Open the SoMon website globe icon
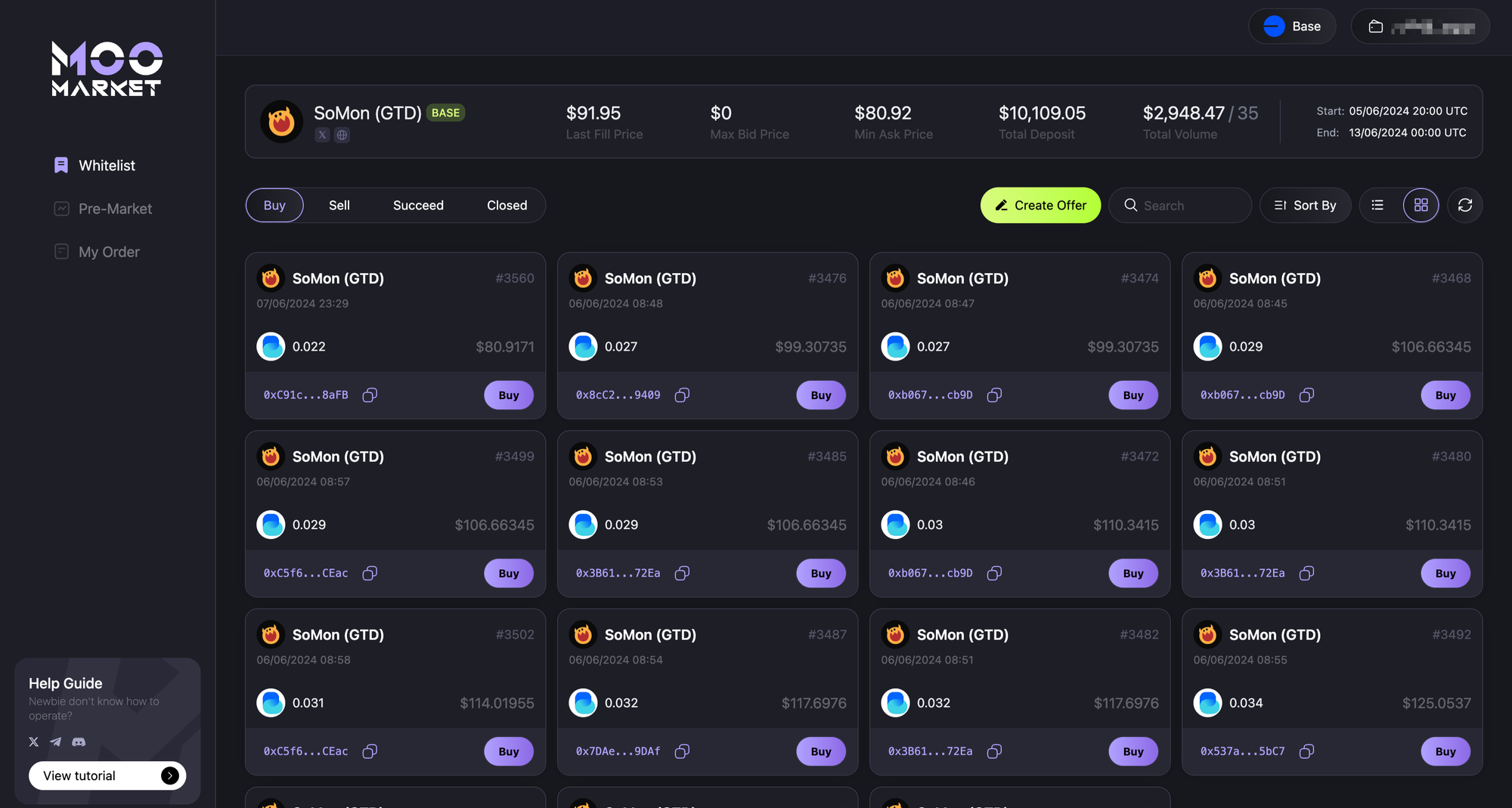 (x=342, y=135)
